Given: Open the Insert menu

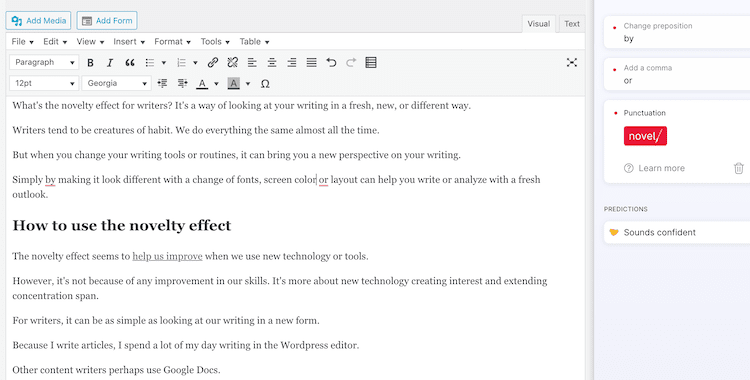Looking at the screenshot, I should [x=129, y=42].
